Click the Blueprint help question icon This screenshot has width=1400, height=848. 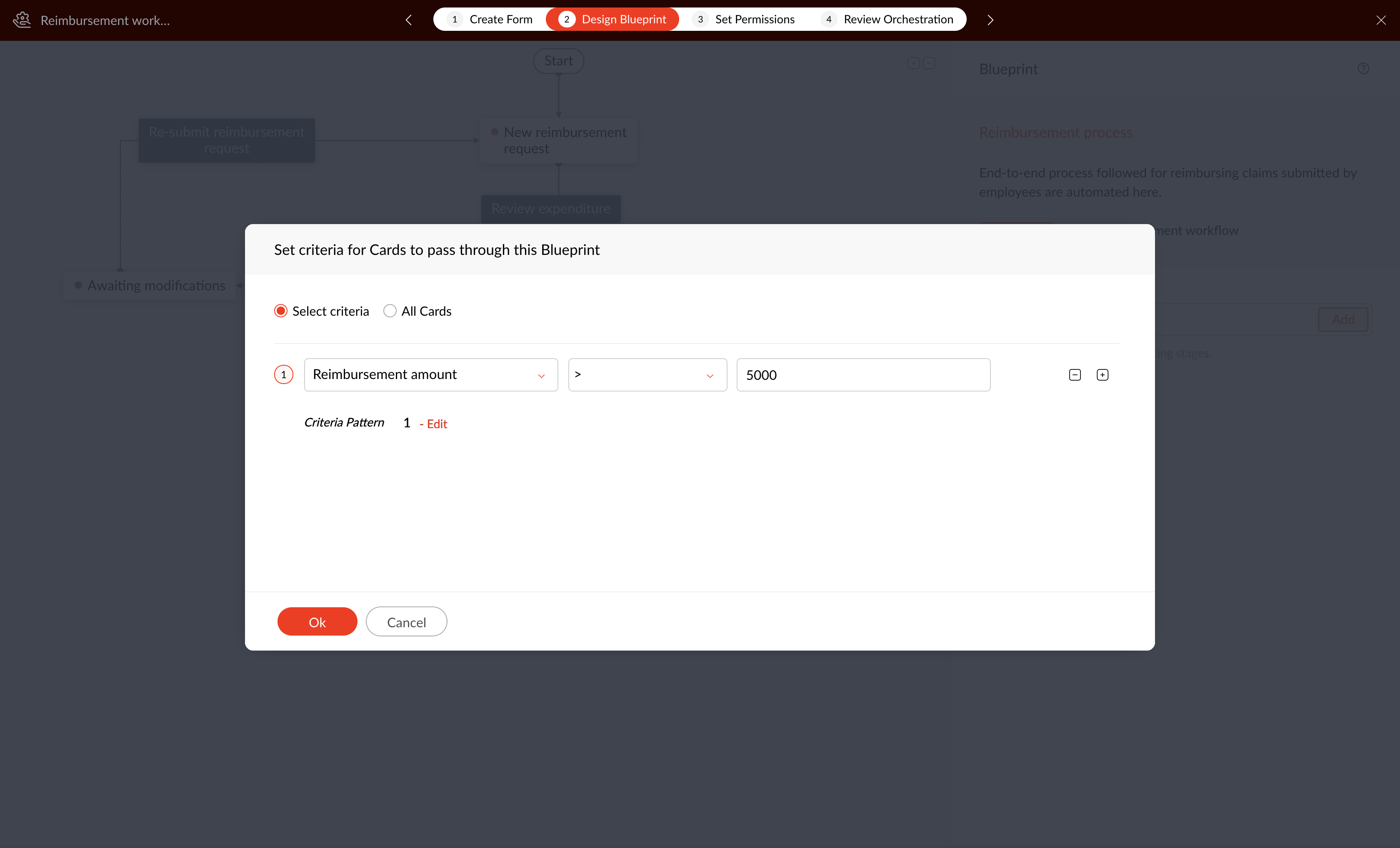(x=1363, y=69)
